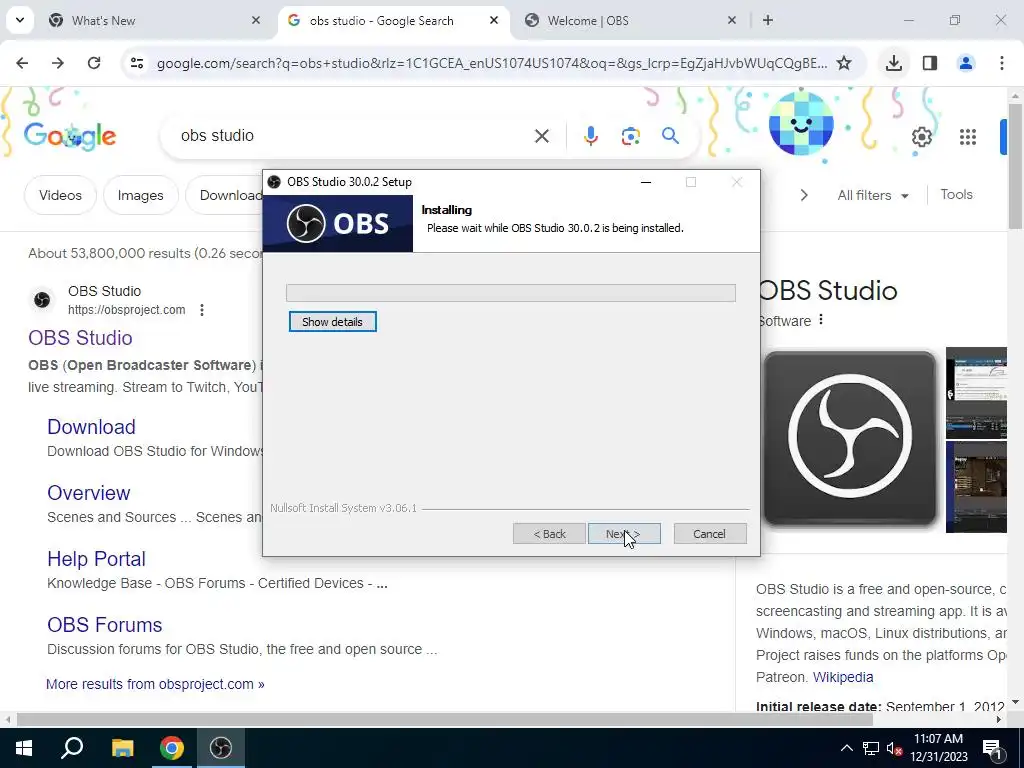Open Windows Start menu
Screen dimensions: 1024x768
click(x=24, y=748)
